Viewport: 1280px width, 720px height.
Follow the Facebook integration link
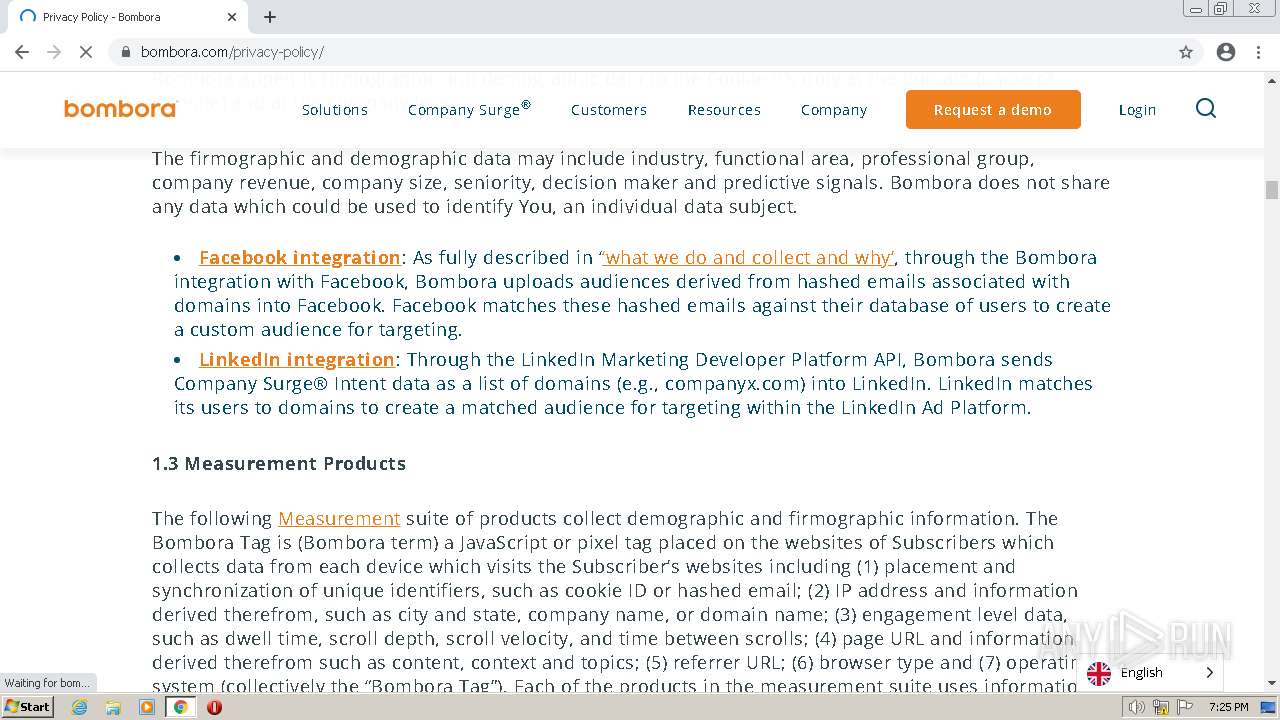click(299, 258)
